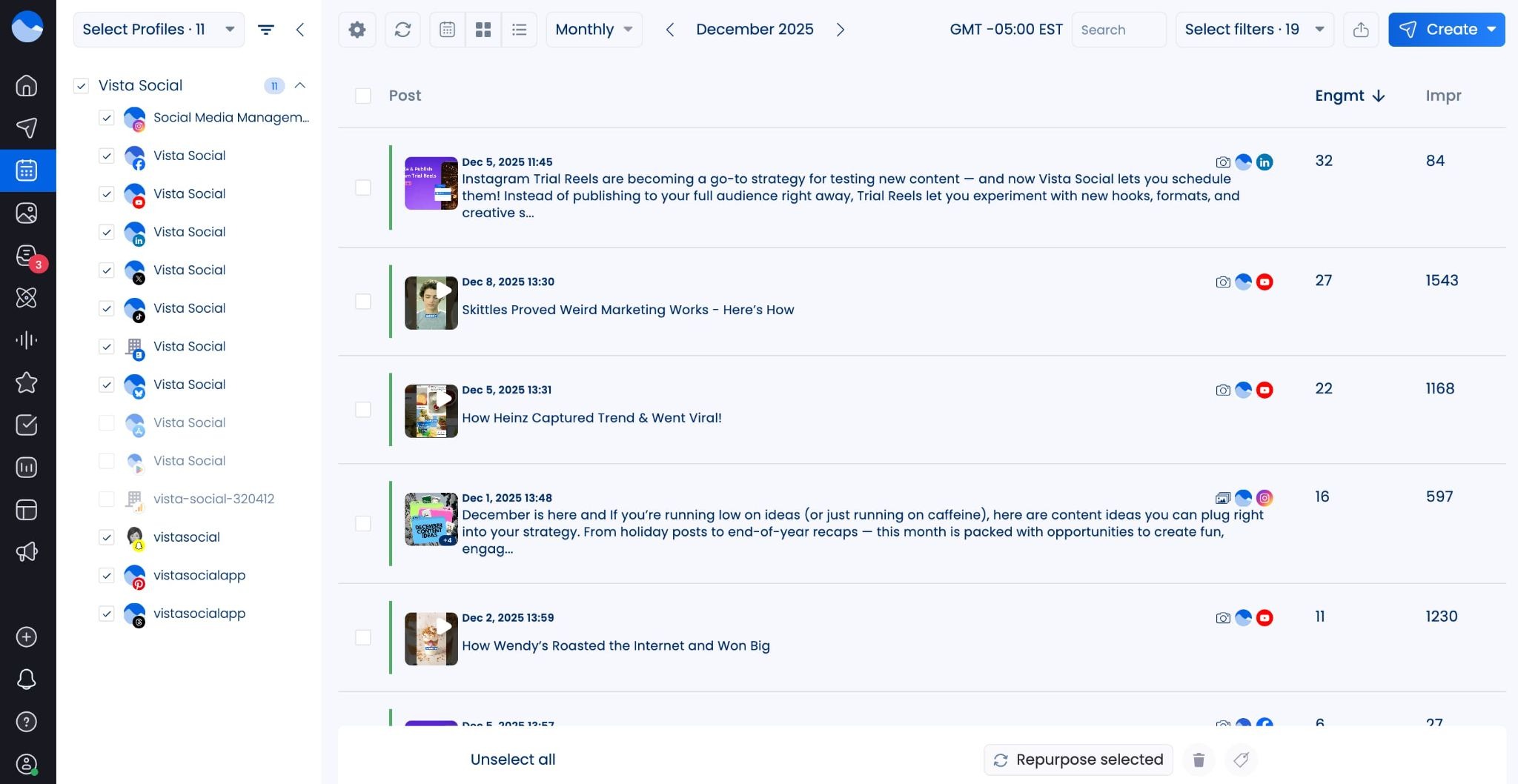Collapse the Vista Social profile group
The image size is (1518, 784).
(x=300, y=85)
